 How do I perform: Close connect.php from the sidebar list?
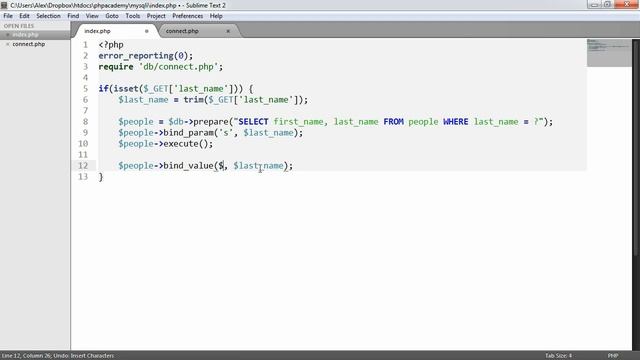pyautogui.click(x=7, y=44)
